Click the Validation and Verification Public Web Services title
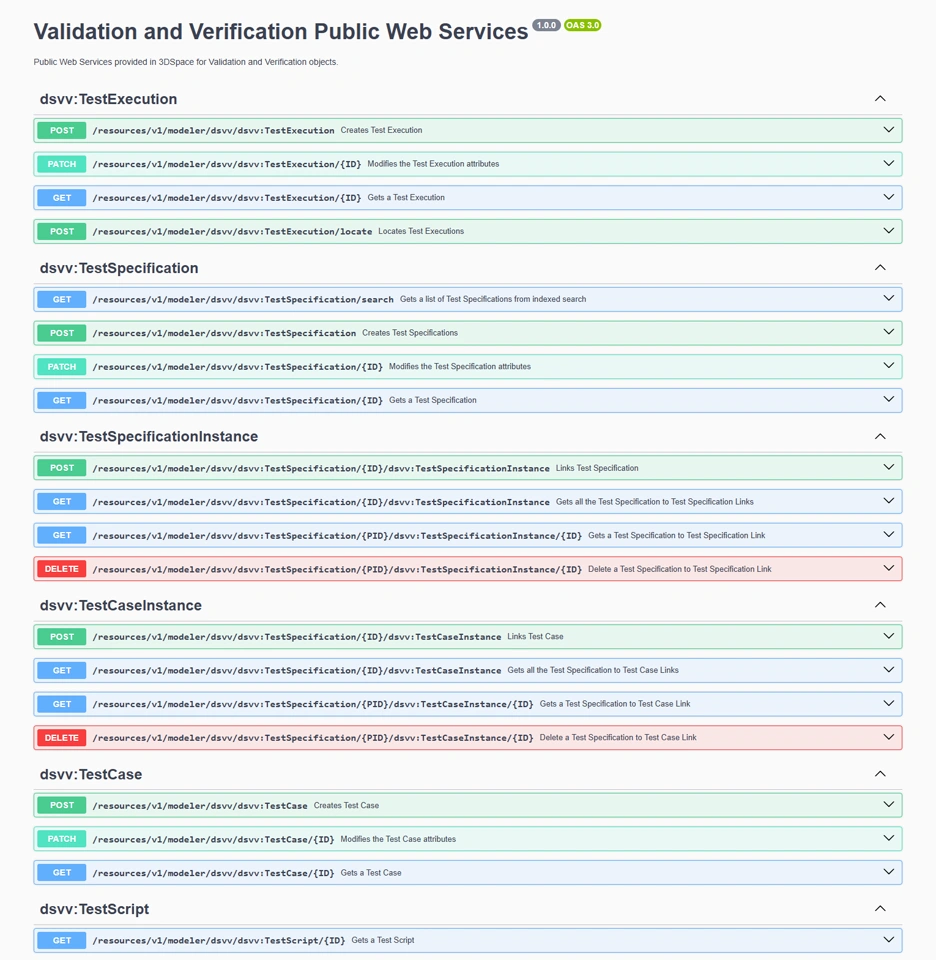Screen dimensions: 936x960 pos(280,31)
